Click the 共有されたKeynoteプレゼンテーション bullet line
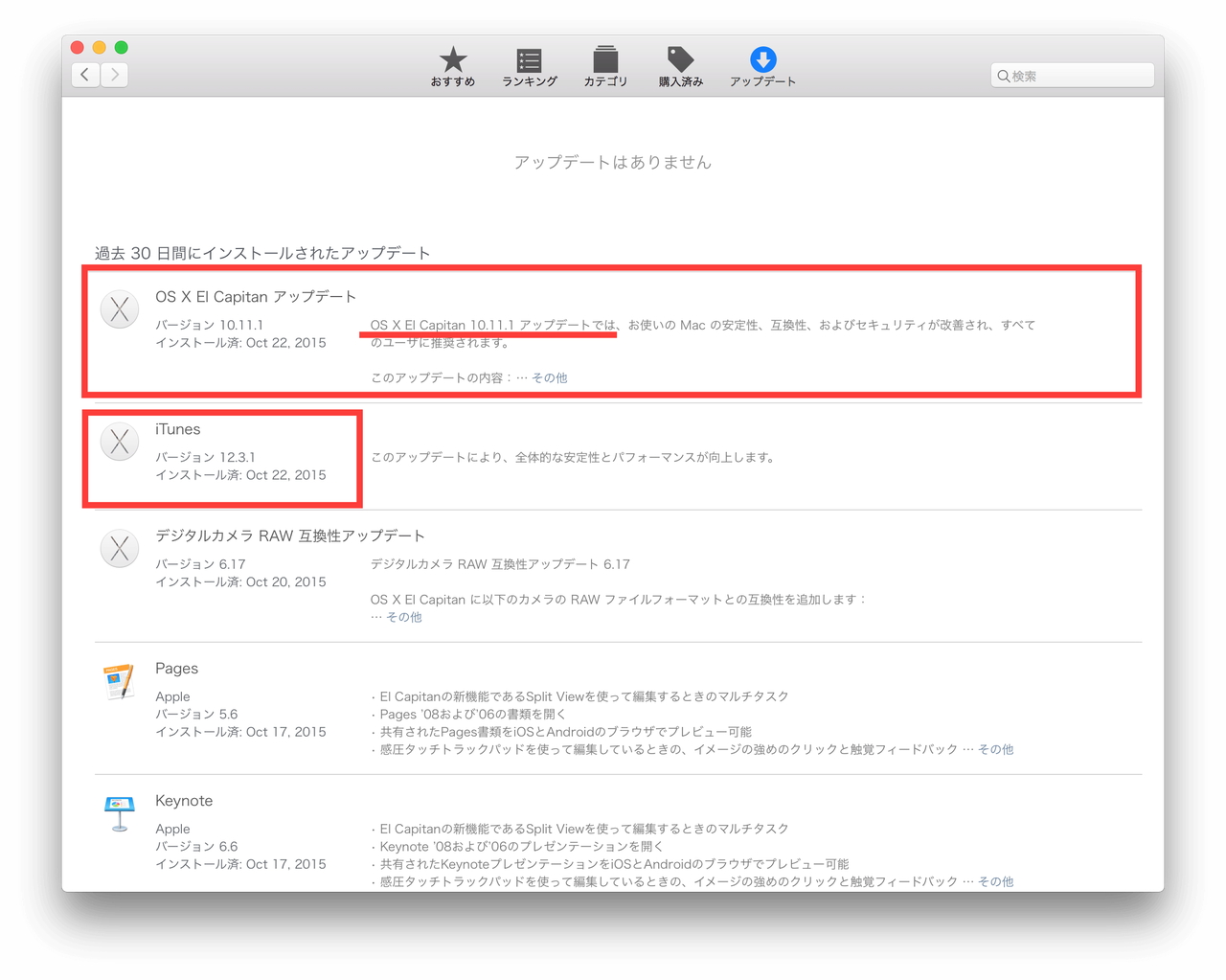 610,863
